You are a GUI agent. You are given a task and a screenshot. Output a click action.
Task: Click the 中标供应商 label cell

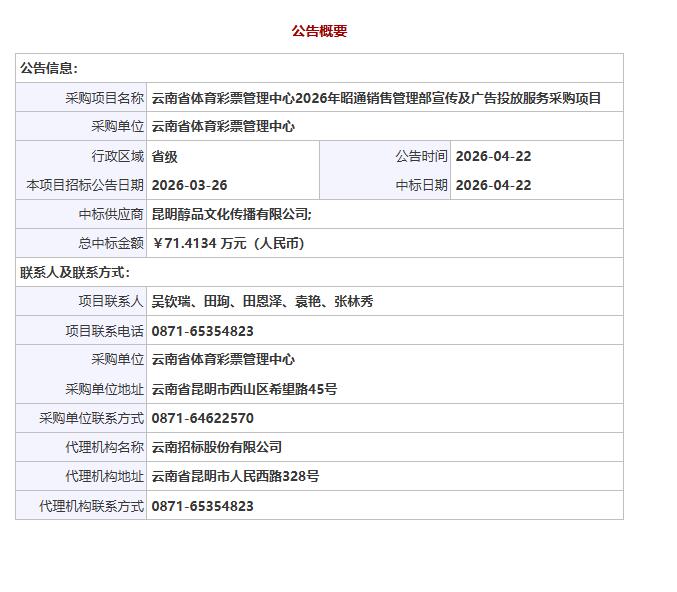point(111,214)
